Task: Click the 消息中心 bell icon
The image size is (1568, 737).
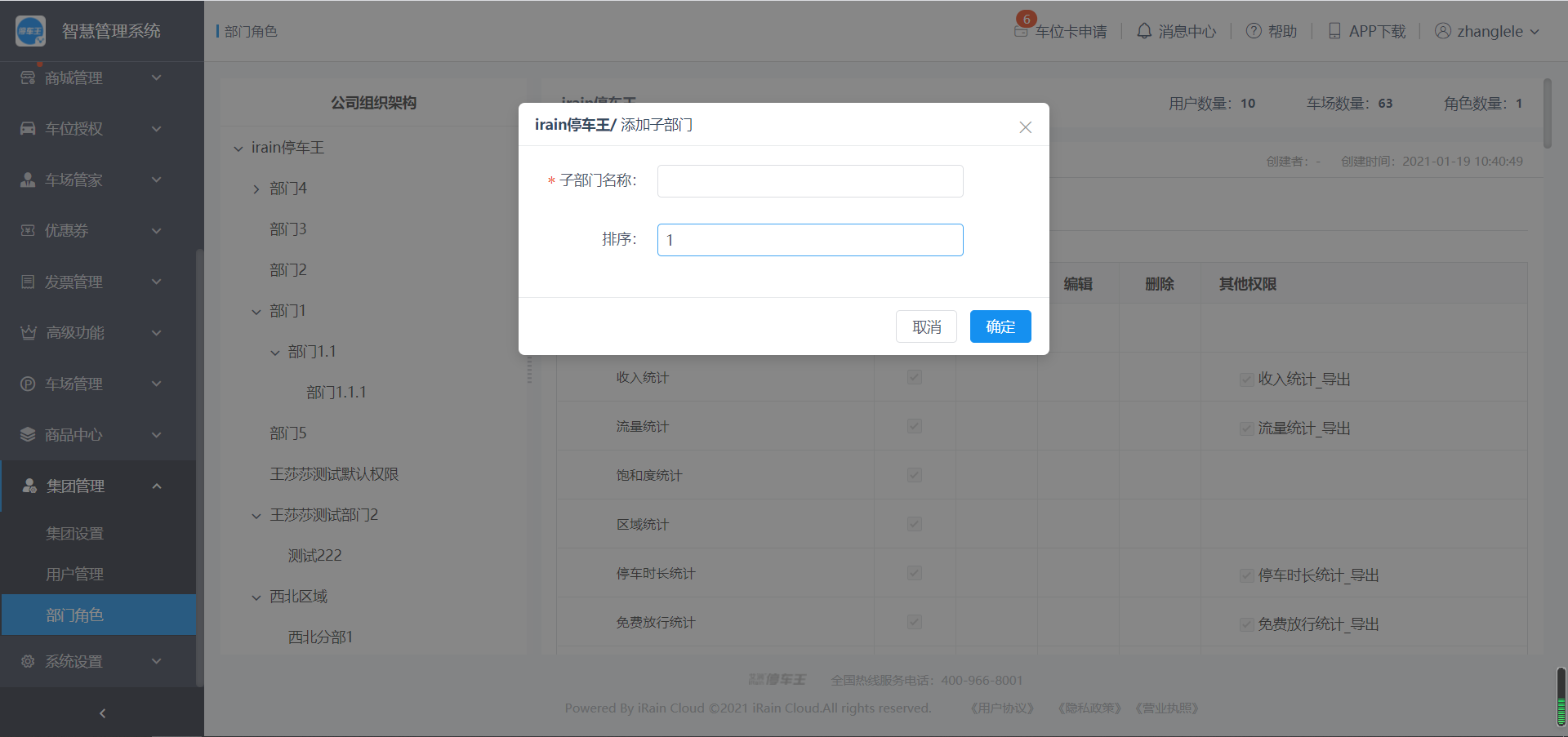Action: pyautogui.click(x=1144, y=31)
